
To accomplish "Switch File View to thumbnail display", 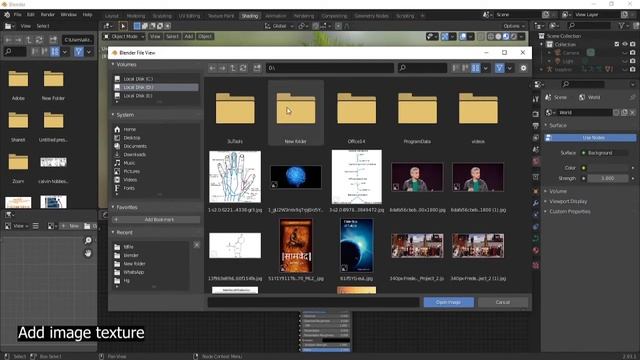I will pyautogui.click(x=476, y=68).
